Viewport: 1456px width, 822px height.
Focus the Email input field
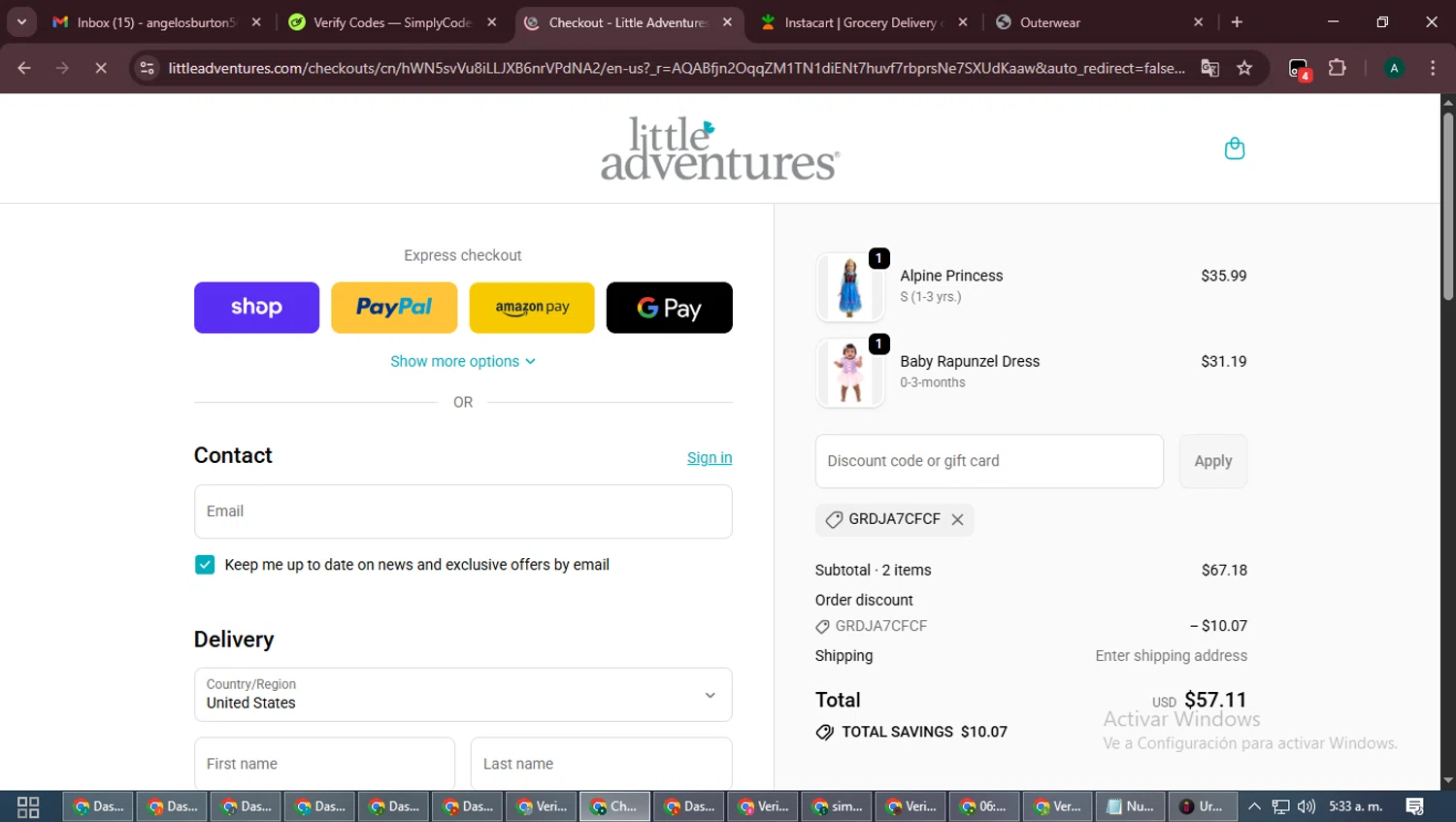(463, 511)
